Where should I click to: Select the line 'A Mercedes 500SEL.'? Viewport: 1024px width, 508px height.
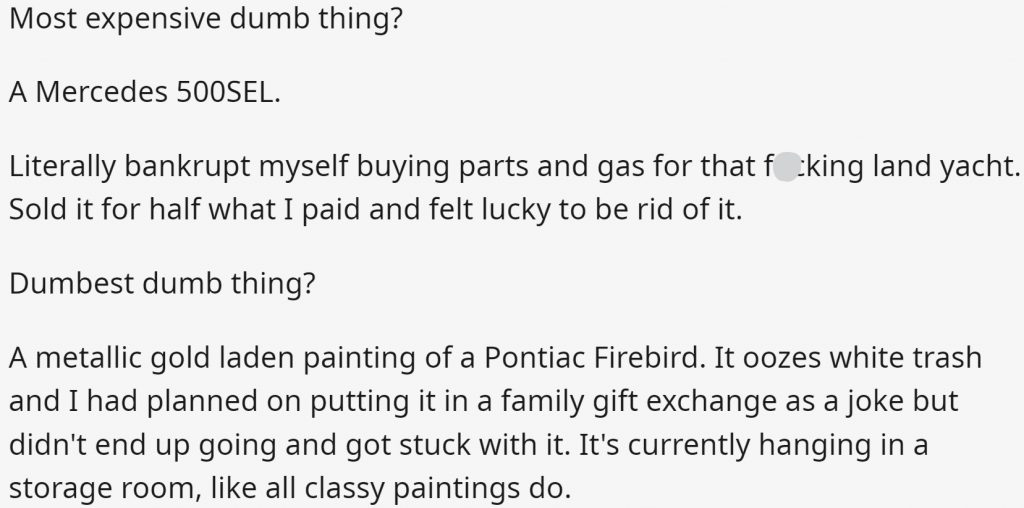tap(144, 93)
